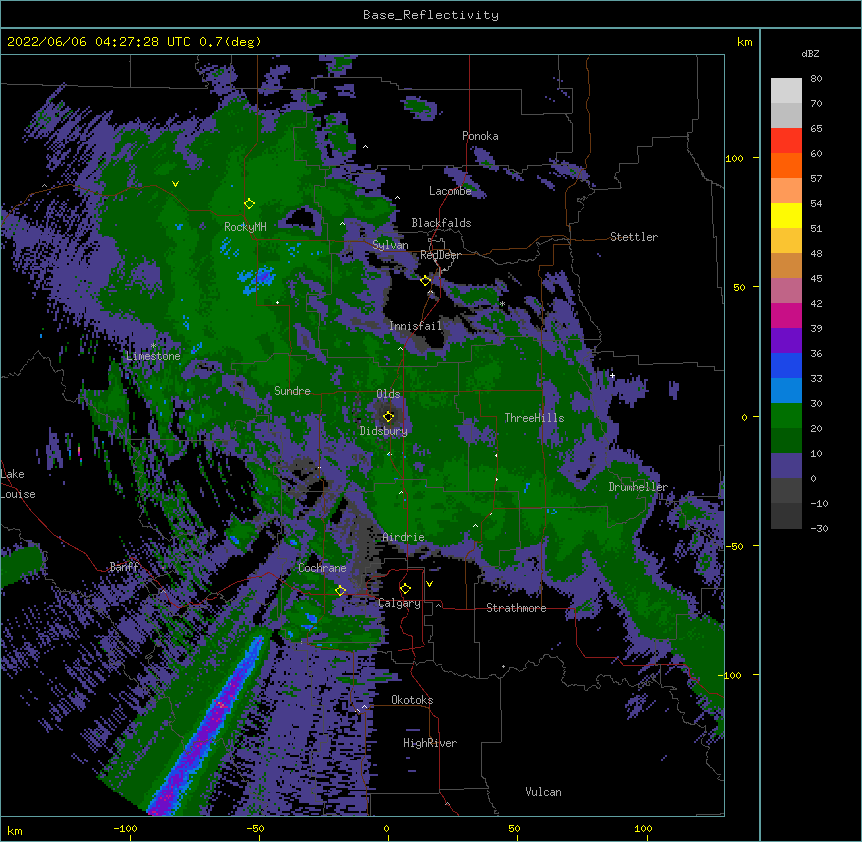Click the Okotoks label
This screenshot has width=862, height=842.
click(412, 700)
